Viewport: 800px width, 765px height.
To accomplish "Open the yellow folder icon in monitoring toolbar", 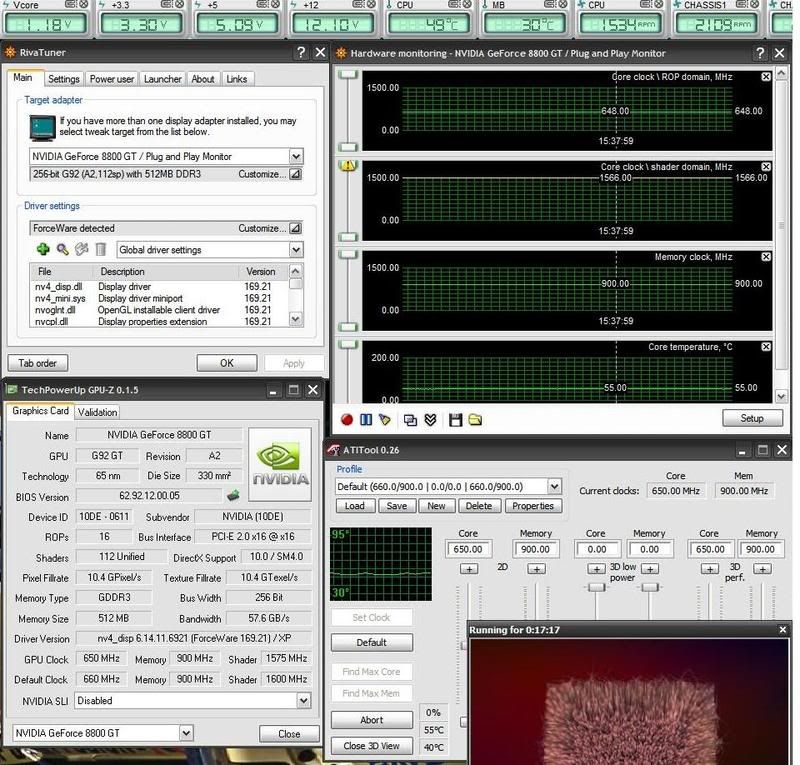I will [475, 419].
